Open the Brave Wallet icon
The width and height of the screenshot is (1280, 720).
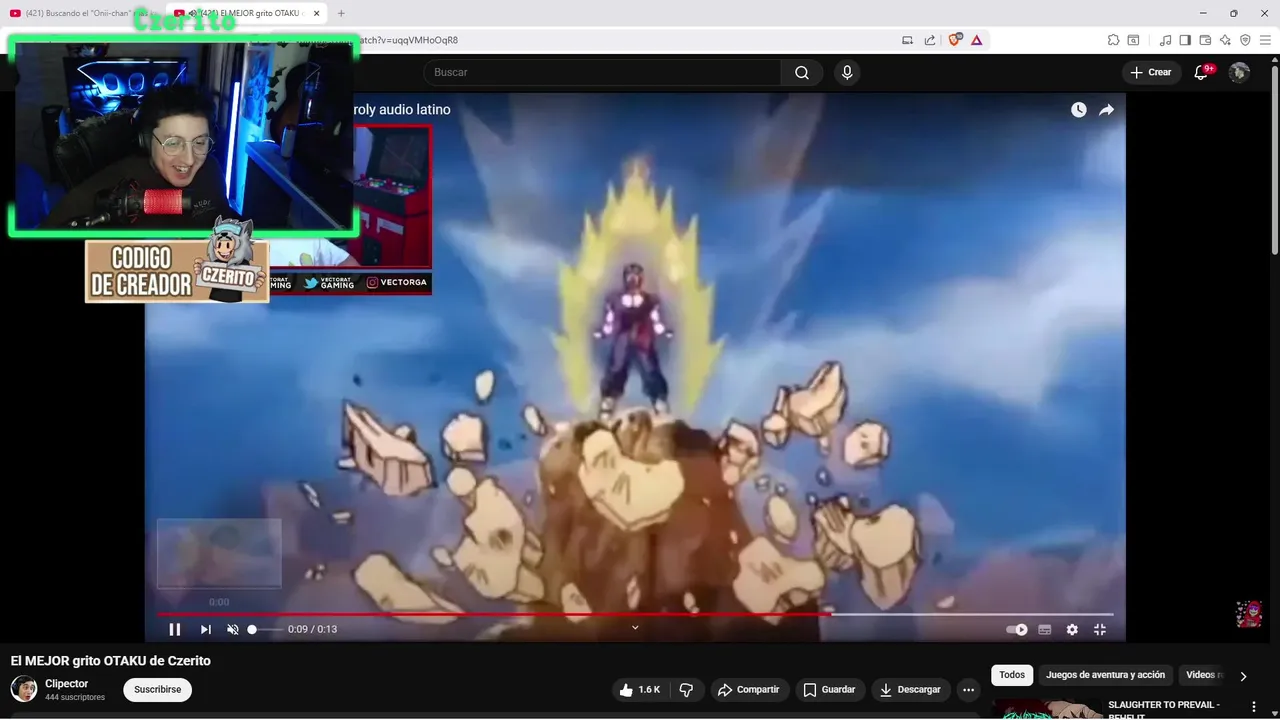(1205, 40)
